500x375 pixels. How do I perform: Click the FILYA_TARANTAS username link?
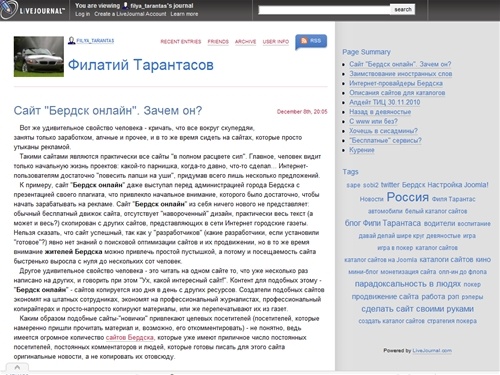tap(95, 41)
